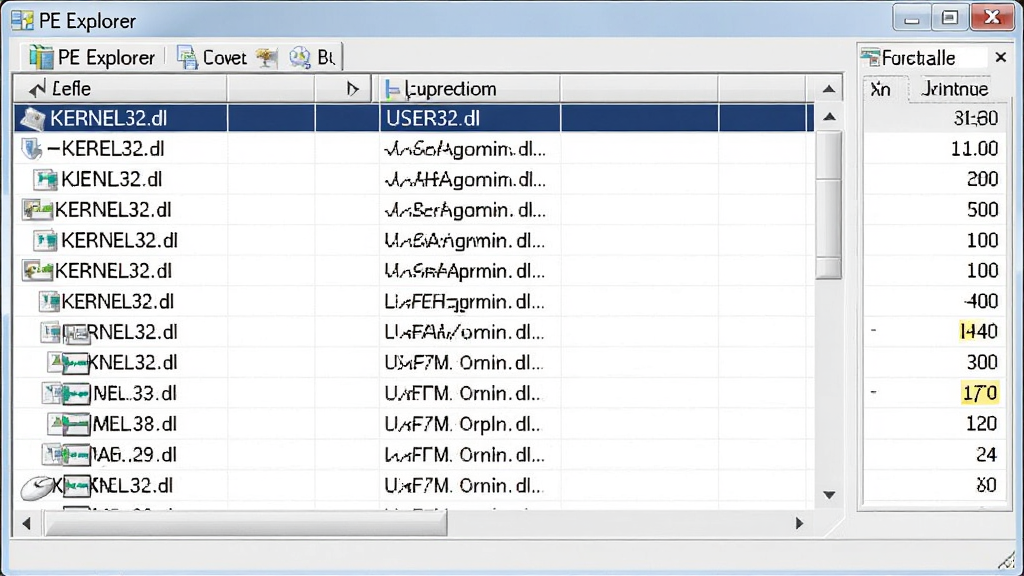Click the icon of the 'IAB..29.dl row
Screen dimensions: 1024x576
coord(67,455)
